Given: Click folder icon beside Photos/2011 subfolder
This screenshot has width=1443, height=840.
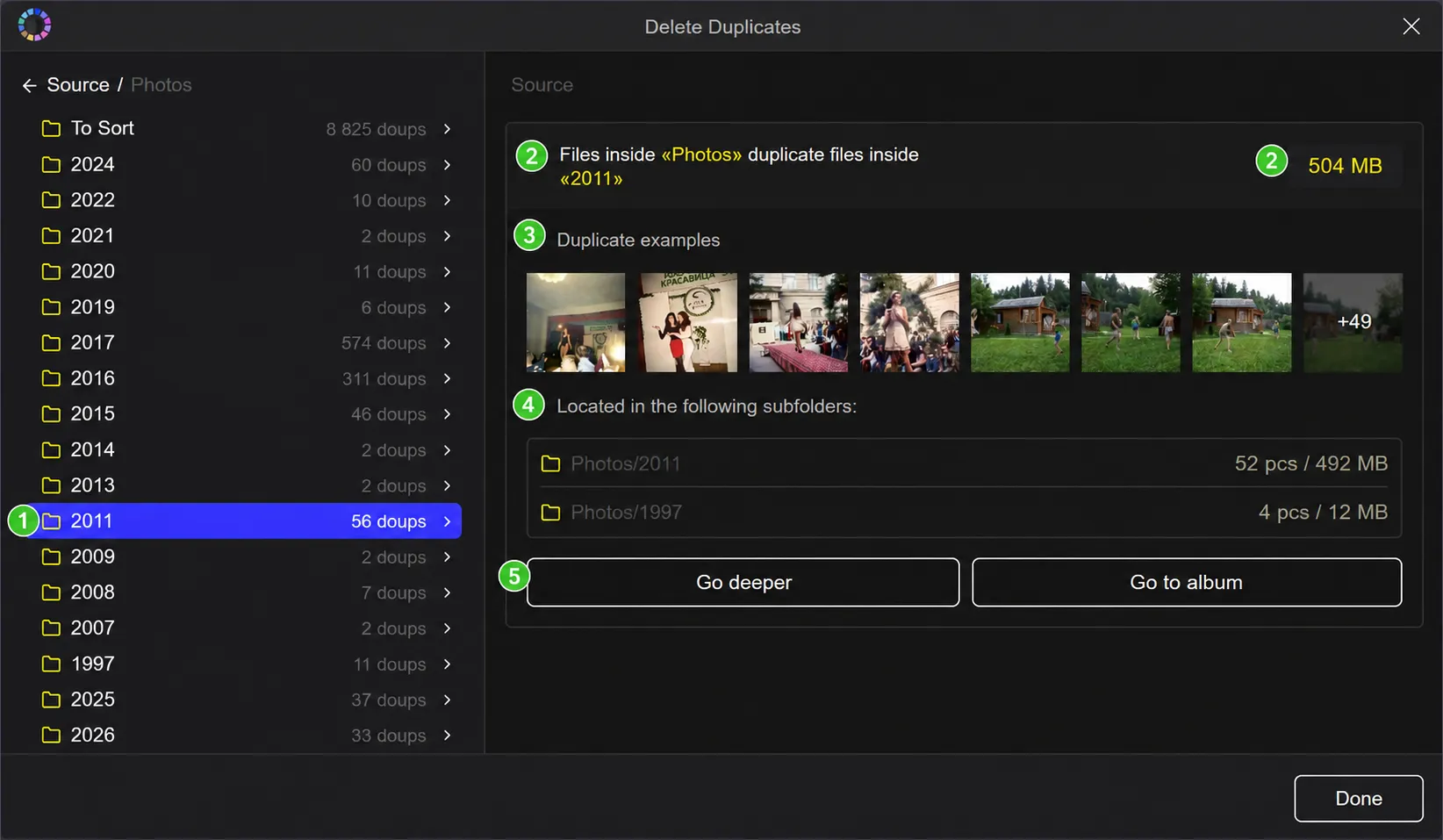Looking at the screenshot, I should 550,463.
